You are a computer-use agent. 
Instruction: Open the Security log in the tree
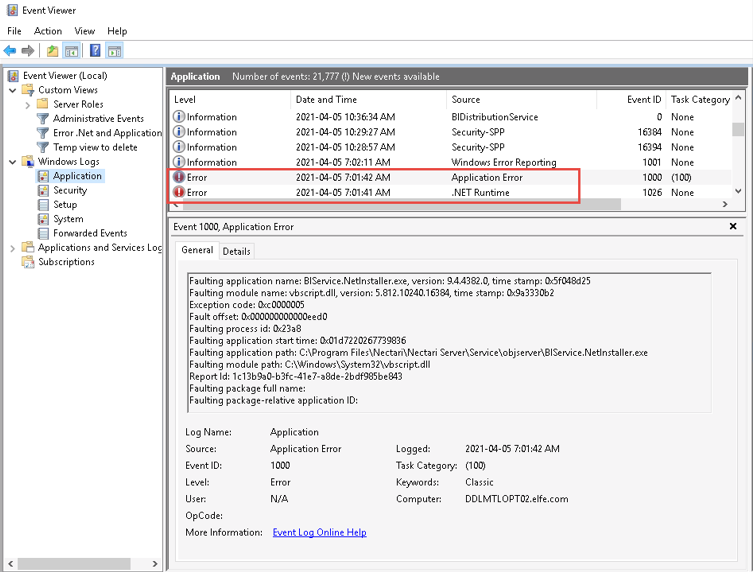point(70,190)
